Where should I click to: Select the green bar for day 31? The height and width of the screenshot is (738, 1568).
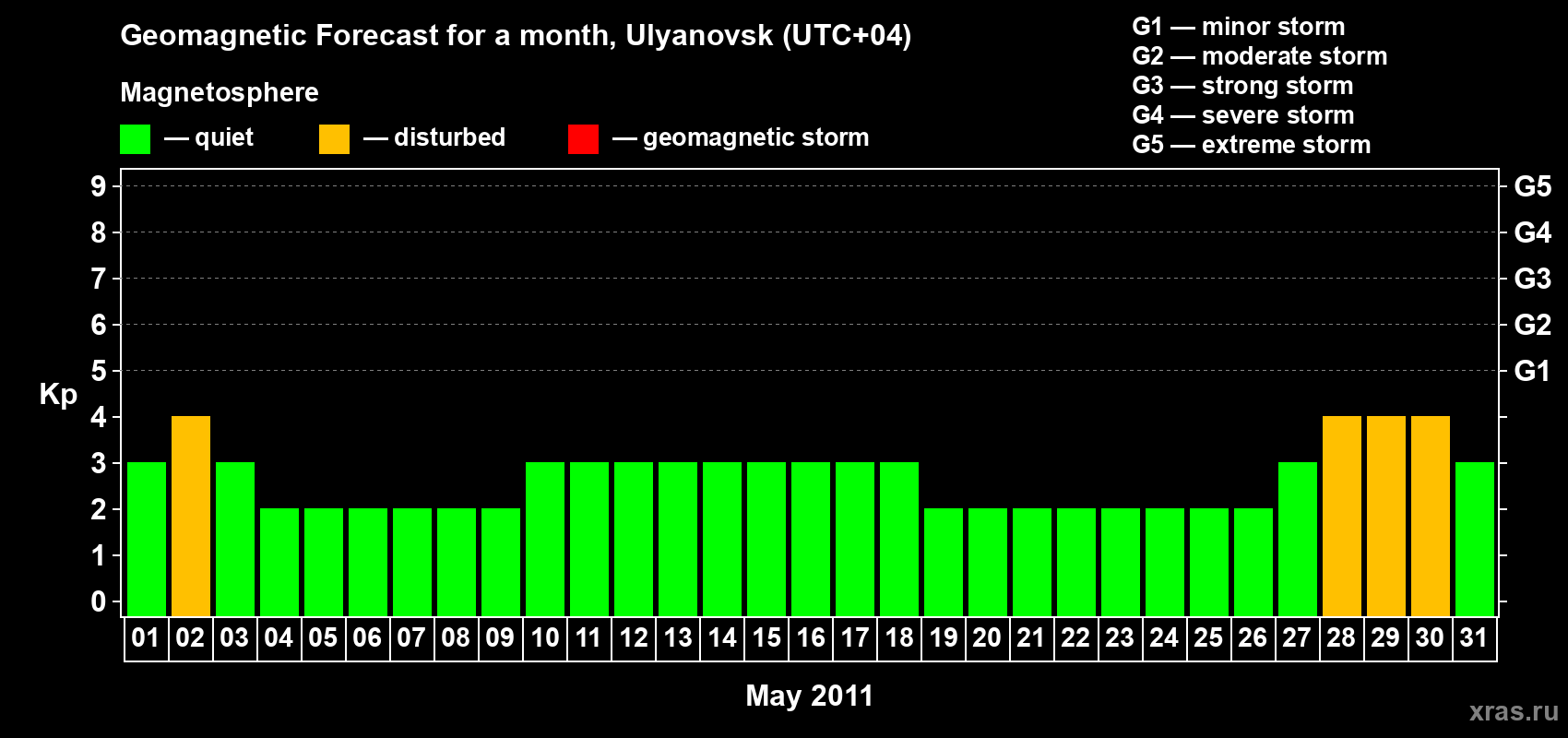(1475, 539)
